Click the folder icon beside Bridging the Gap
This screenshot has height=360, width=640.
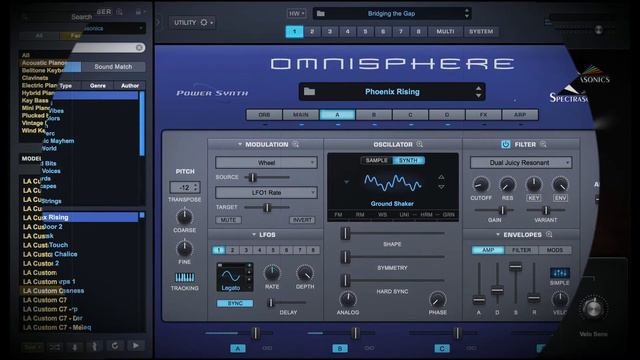pyautogui.click(x=321, y=13)
